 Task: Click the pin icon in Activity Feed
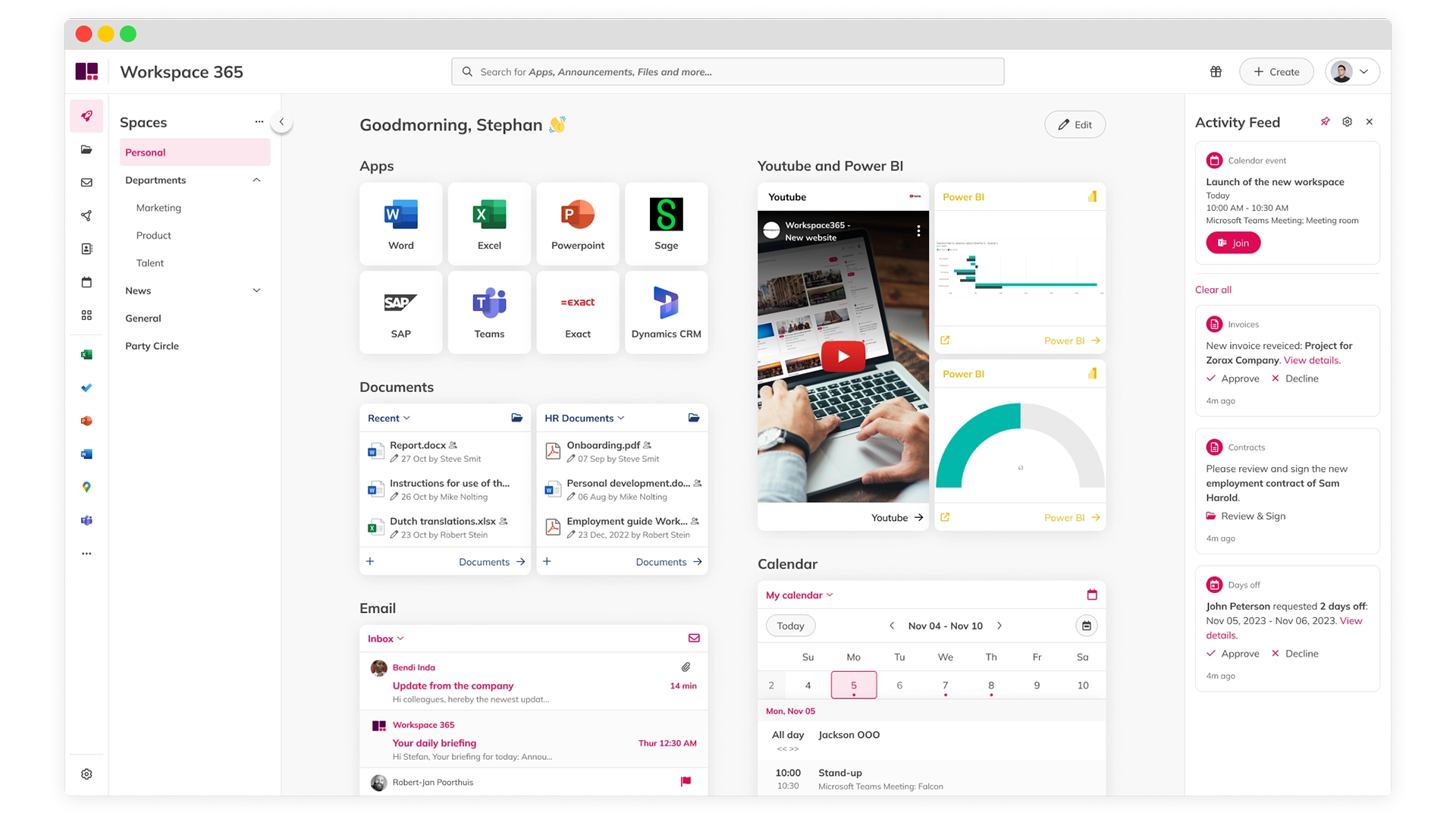click(x=1325, y=121)
